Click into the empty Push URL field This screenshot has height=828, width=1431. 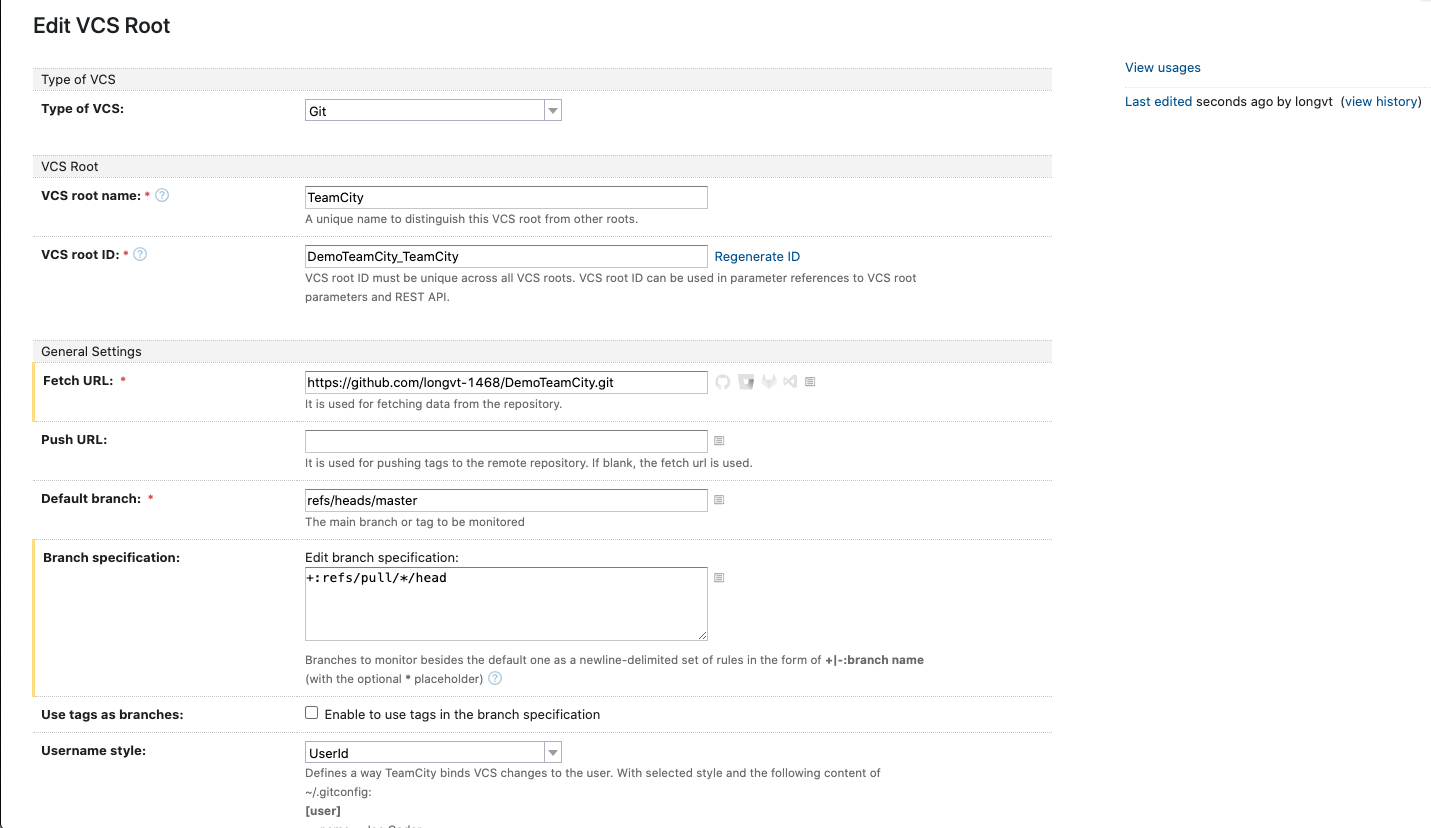coord(506,441)
